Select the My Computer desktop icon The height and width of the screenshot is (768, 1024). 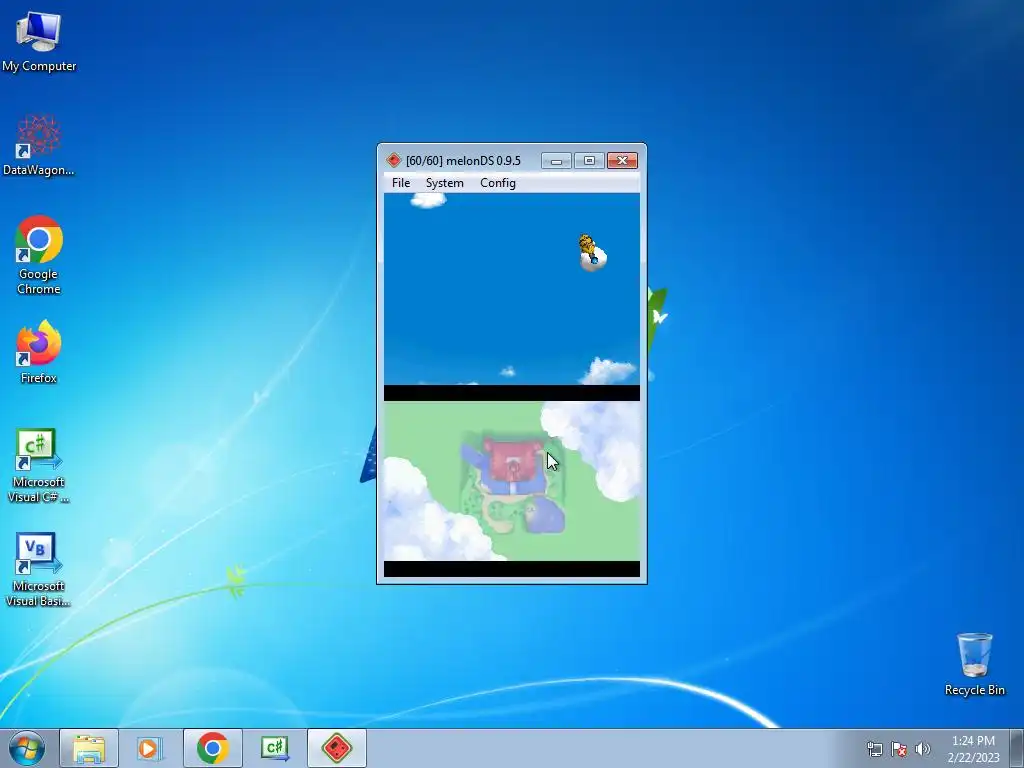click(39, 41)
